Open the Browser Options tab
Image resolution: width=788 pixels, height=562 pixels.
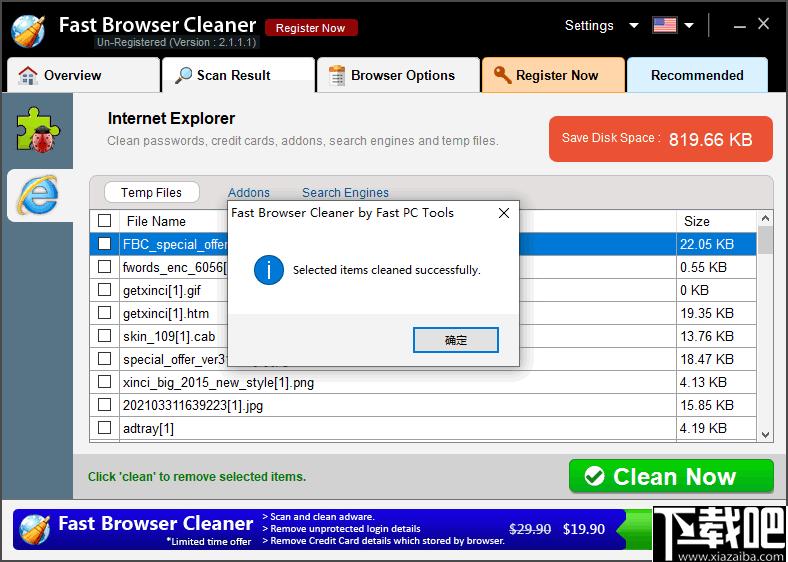point(398,75)
